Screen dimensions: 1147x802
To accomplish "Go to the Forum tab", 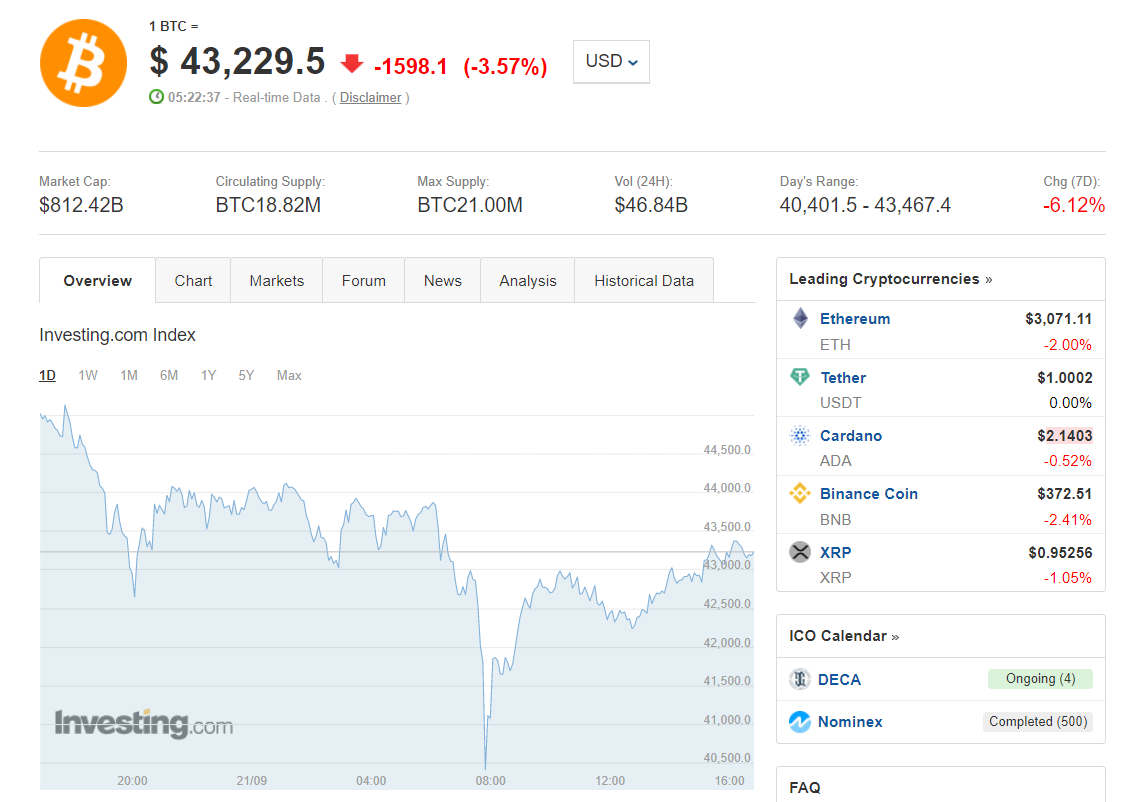I will [364, 280].
